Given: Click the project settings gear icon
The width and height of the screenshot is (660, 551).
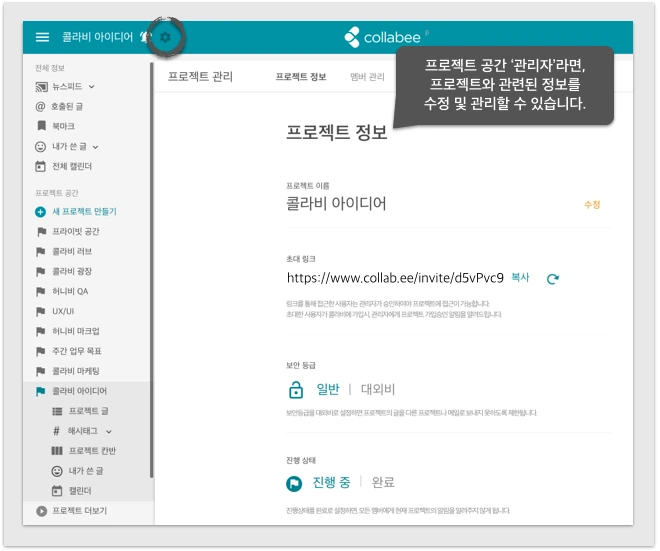Looking at the screenshot, I should [165, 37].
